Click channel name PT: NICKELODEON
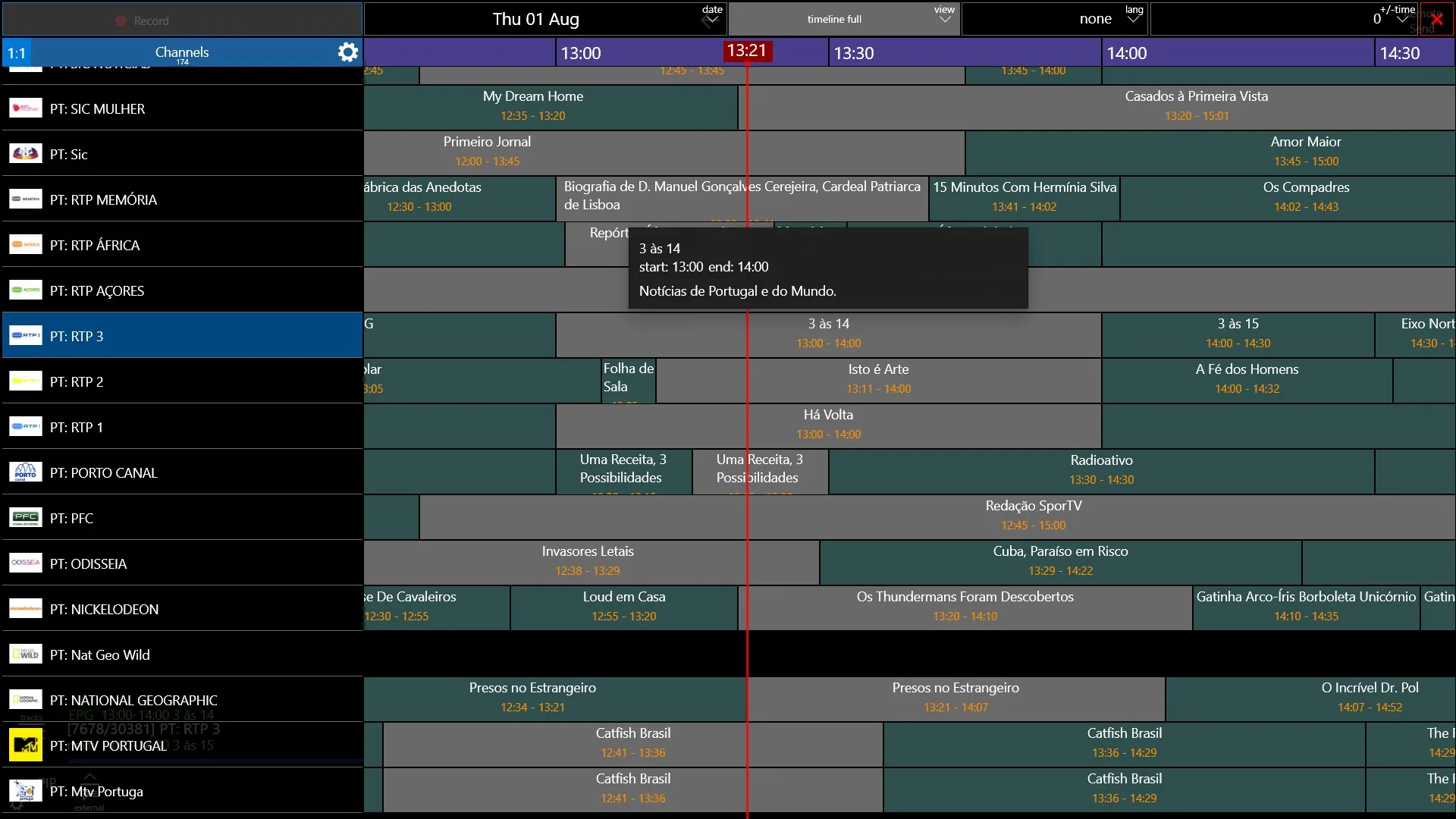Viewport: 1456px width, 819px height. point(104,609)
